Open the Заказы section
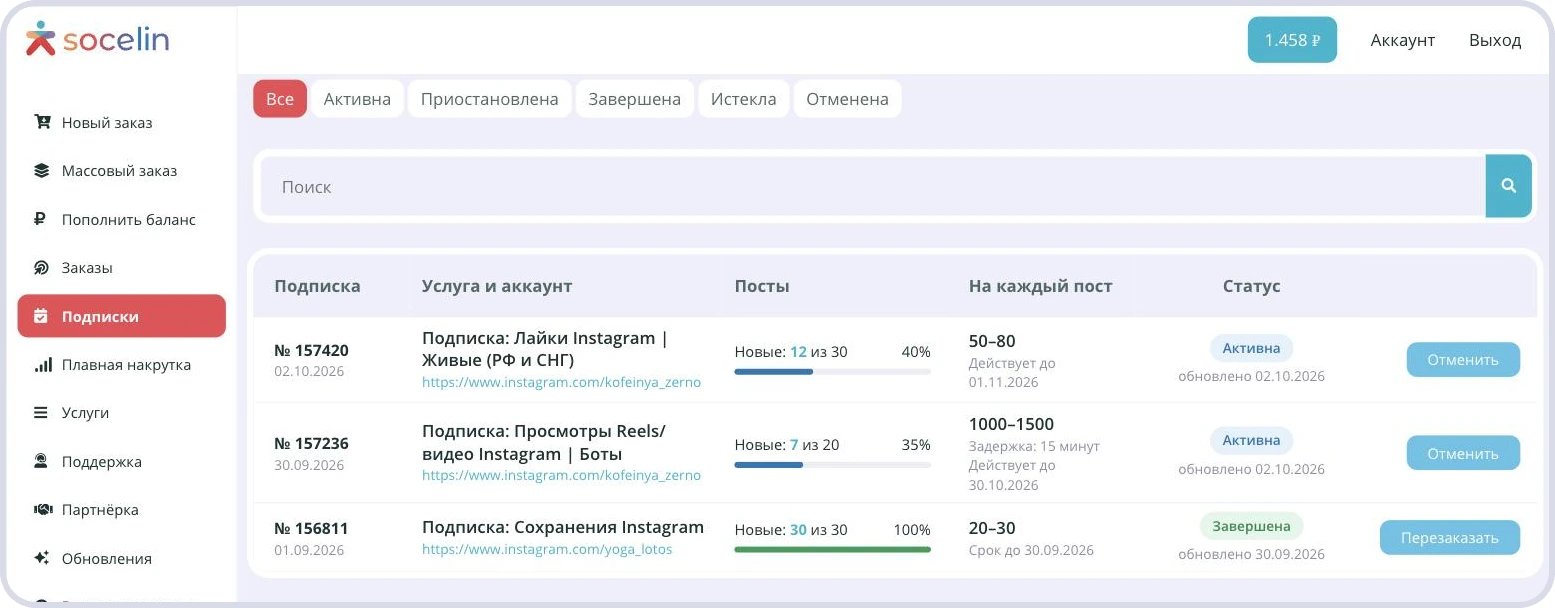The width and height of the screenshot is (1555, 608). tap(122, 268)
